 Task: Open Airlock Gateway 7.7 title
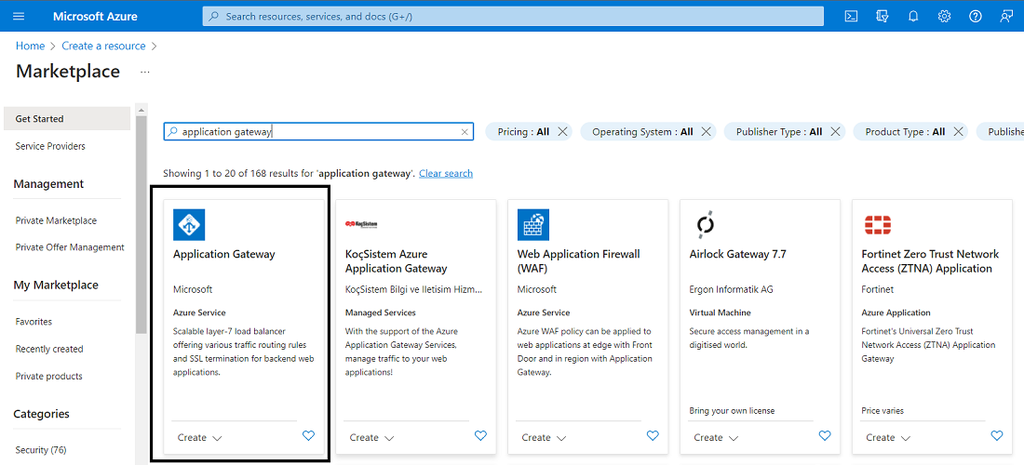[737, 255]
